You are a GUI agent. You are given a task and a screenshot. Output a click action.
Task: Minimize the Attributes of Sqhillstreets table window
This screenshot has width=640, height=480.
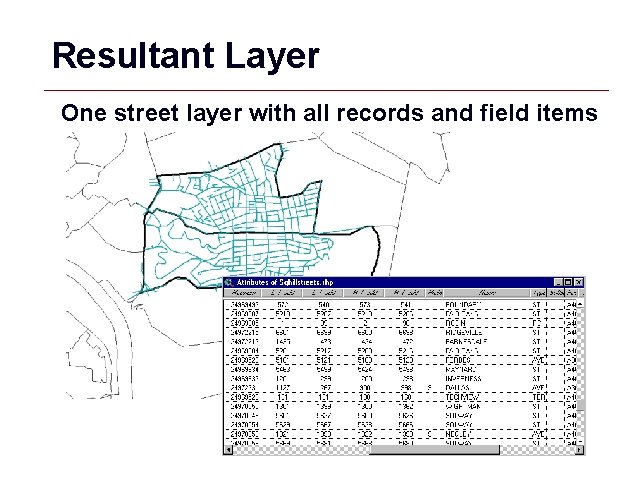tap(558, 282)
